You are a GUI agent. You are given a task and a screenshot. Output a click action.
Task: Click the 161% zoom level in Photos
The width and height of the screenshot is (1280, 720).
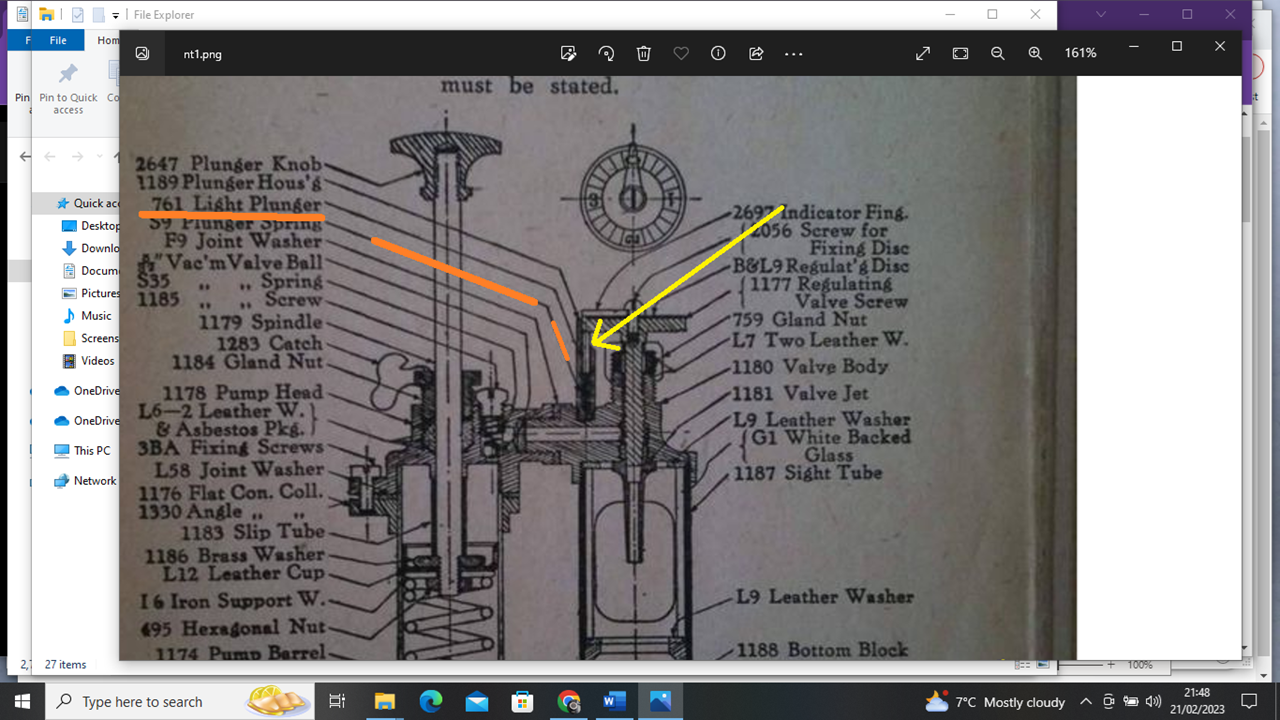point(1080,53)
